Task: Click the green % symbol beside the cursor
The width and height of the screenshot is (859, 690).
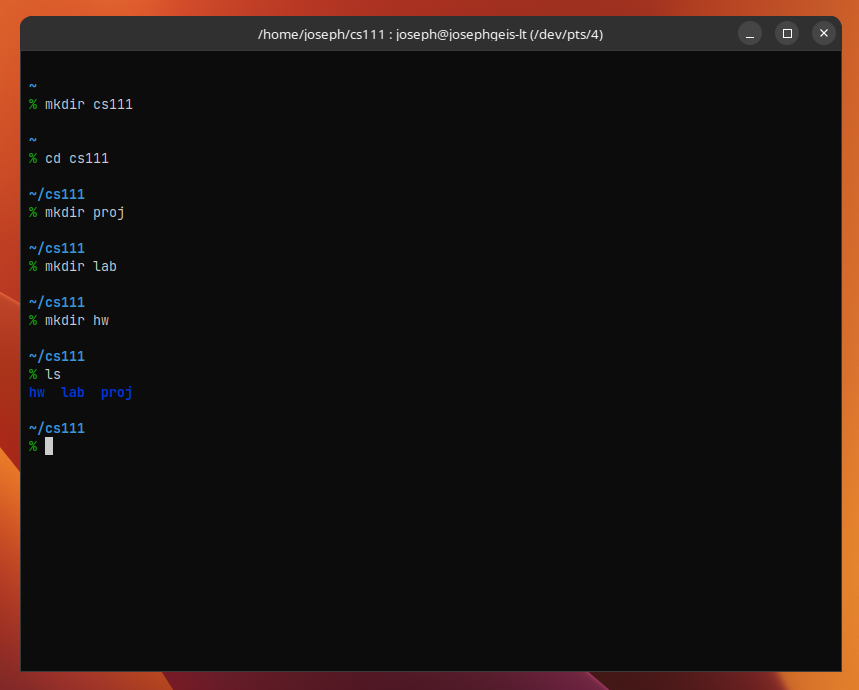Action: [x=33, y=446]
